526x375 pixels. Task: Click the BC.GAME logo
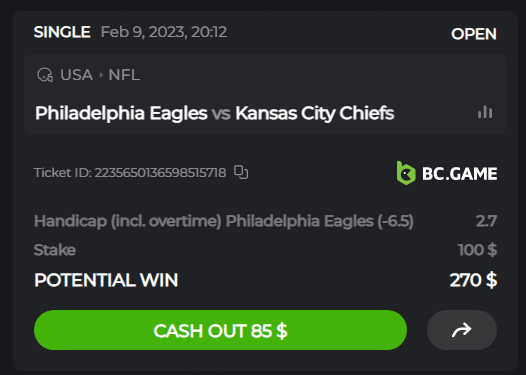coord(447,173)
